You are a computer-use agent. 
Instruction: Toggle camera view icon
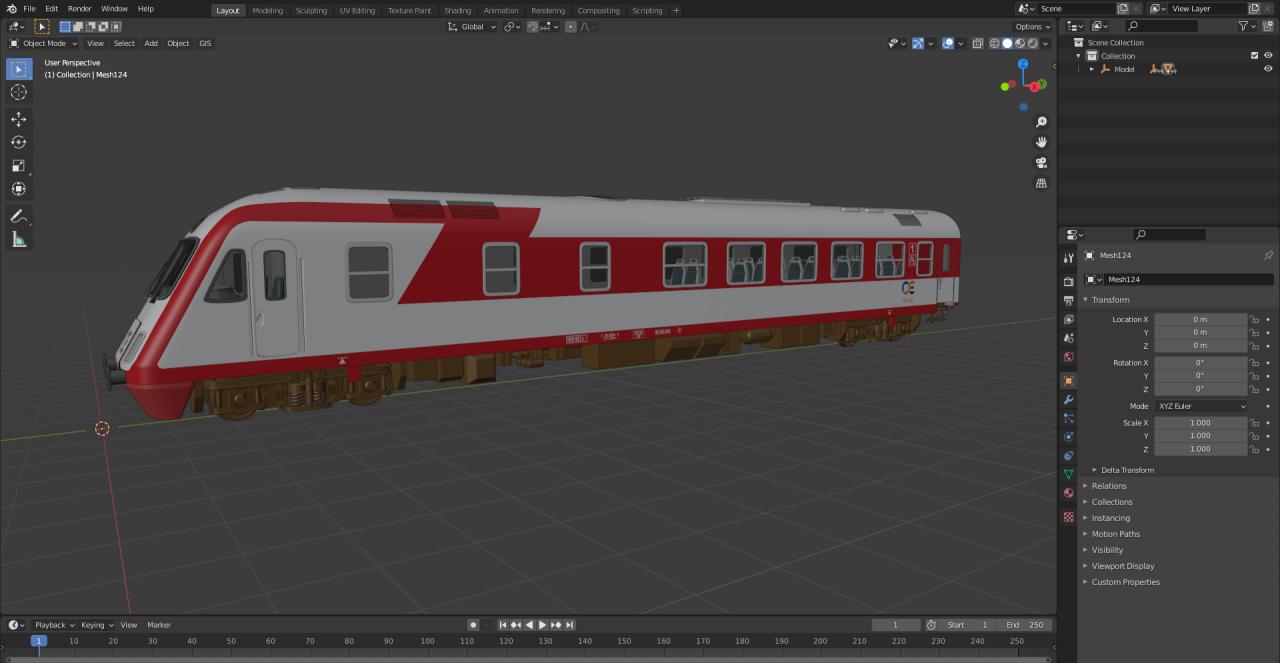click(1041, 163)
